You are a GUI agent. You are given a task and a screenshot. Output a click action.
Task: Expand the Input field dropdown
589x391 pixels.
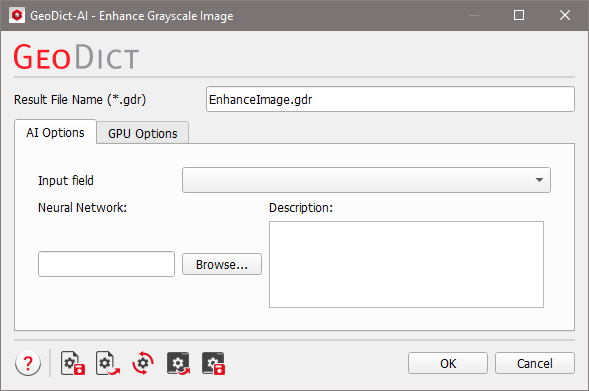click(366, 180)
